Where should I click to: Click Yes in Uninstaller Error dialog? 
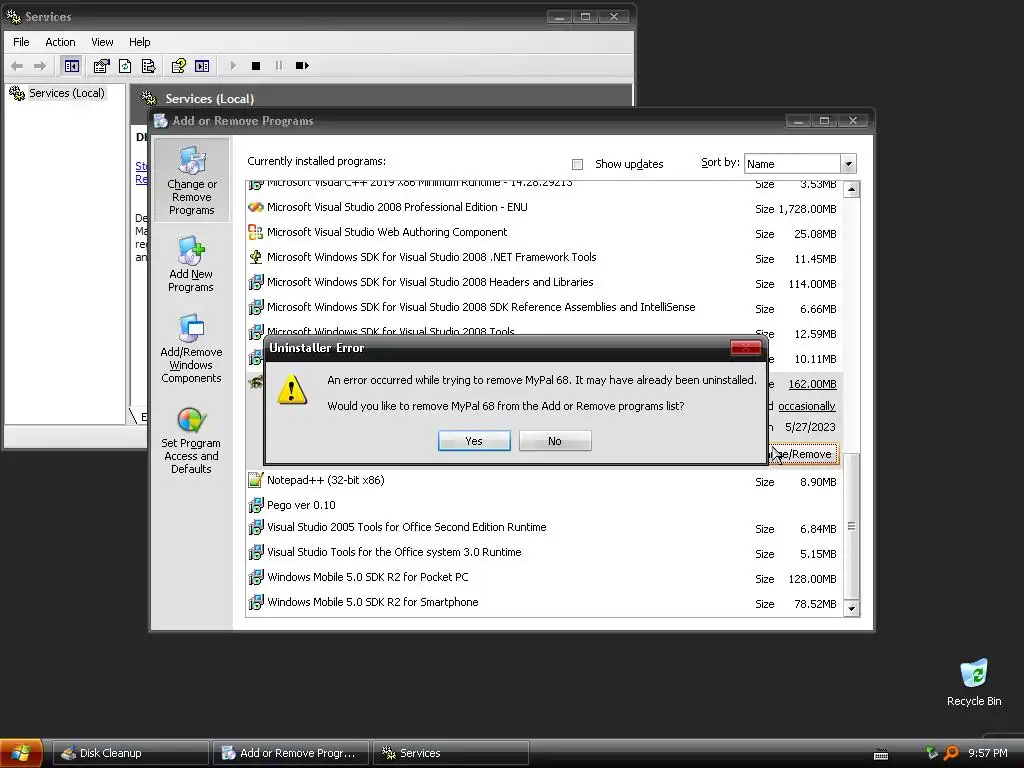(474, 441)
